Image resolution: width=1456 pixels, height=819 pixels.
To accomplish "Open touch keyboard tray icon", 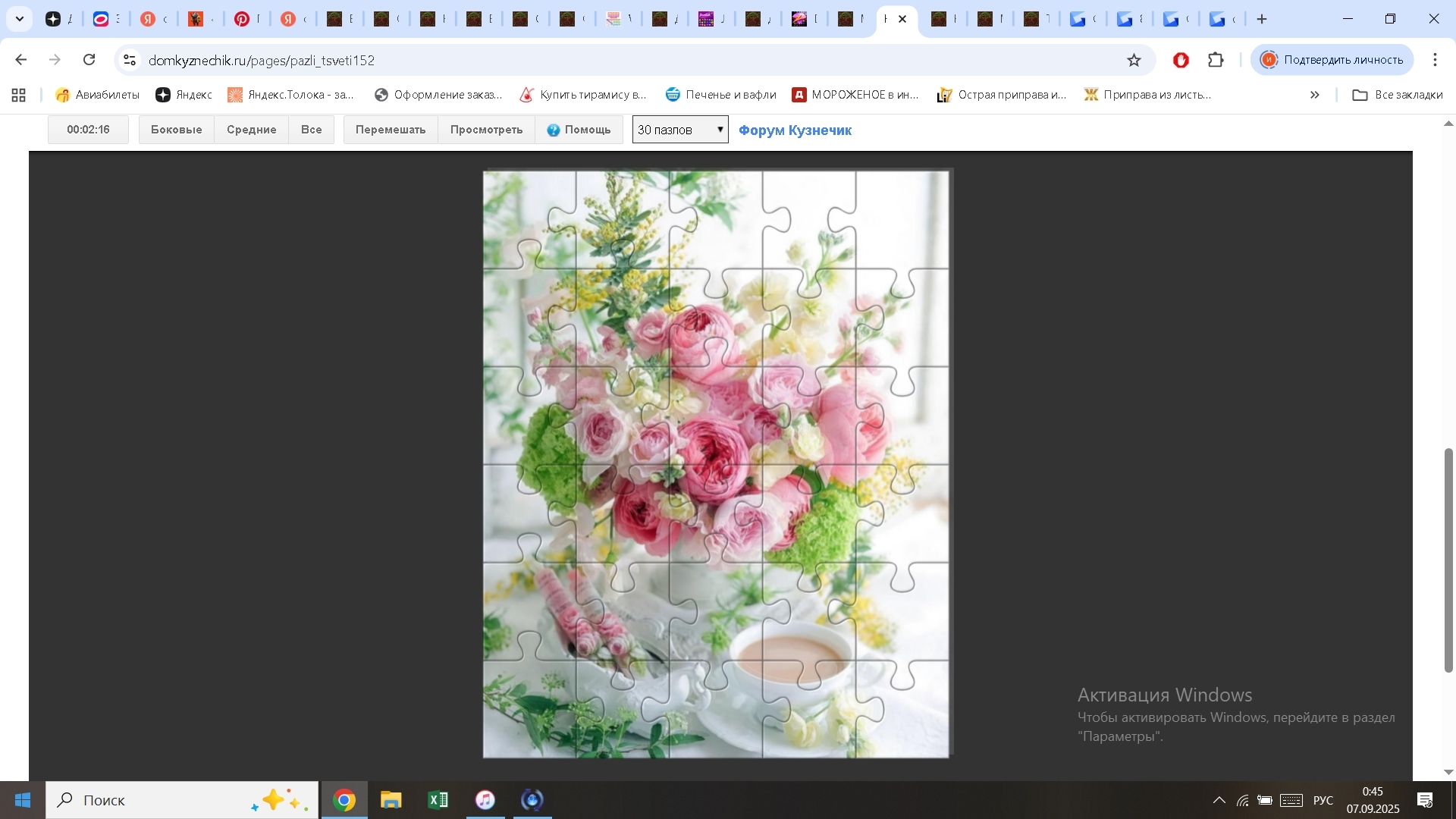I will 1291,800.
